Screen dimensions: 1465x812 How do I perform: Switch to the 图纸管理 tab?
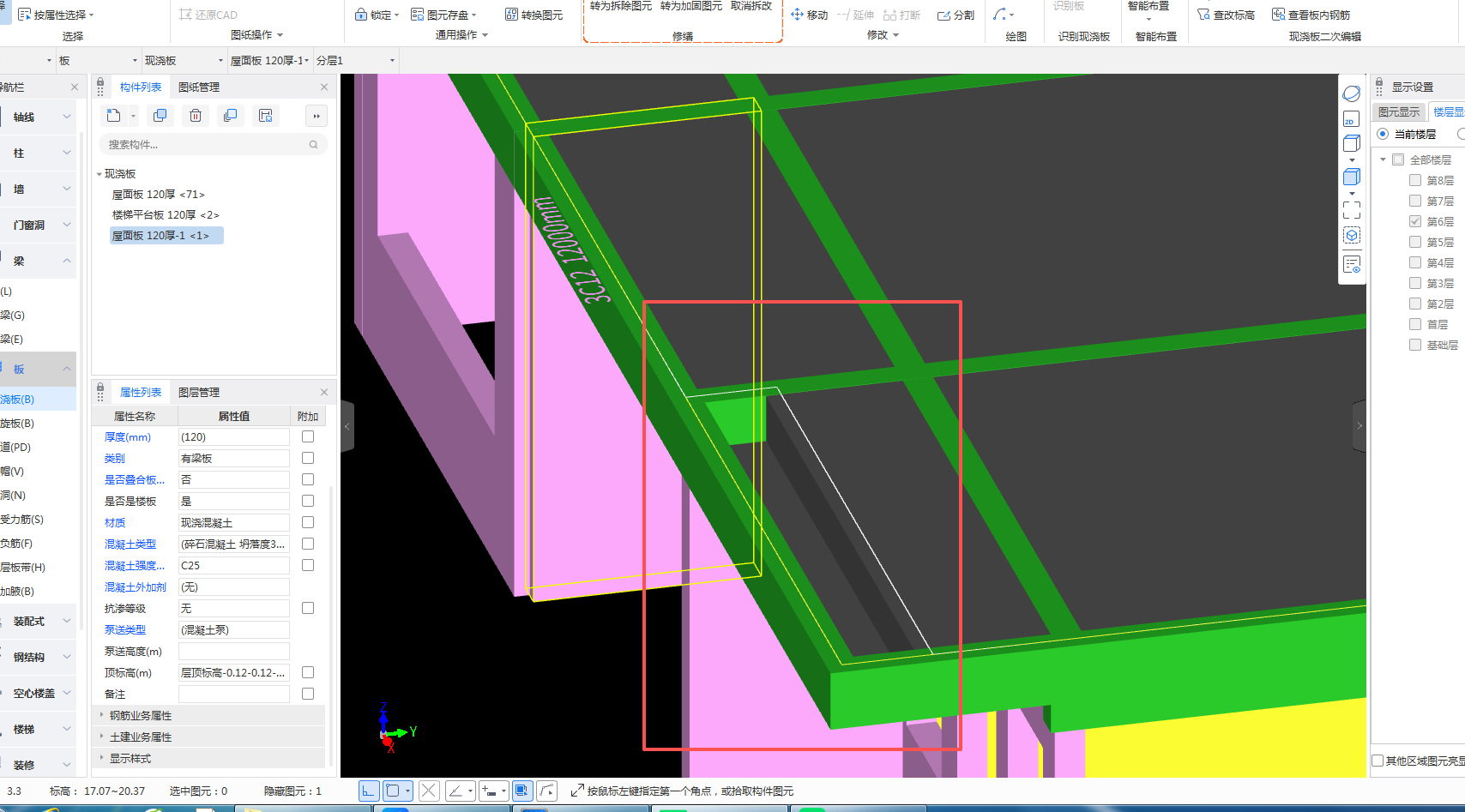pyautogui.click(x=199, y=87)
